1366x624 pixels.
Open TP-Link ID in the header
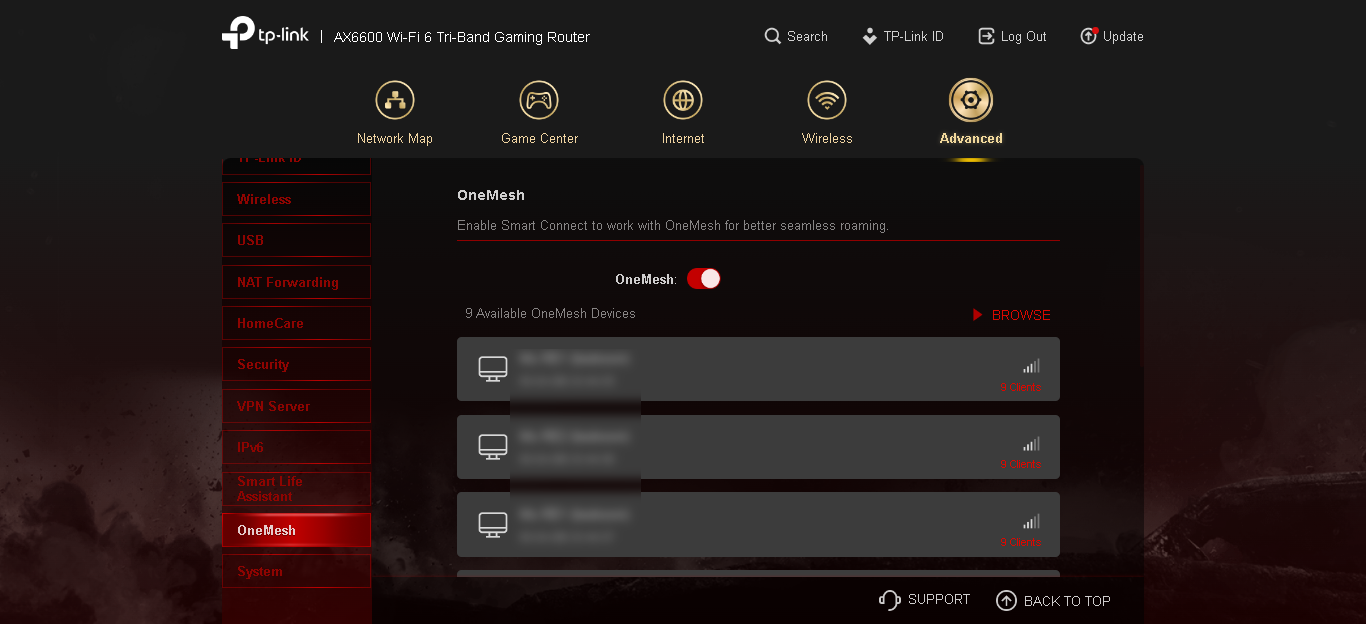[x=903, y=36]
